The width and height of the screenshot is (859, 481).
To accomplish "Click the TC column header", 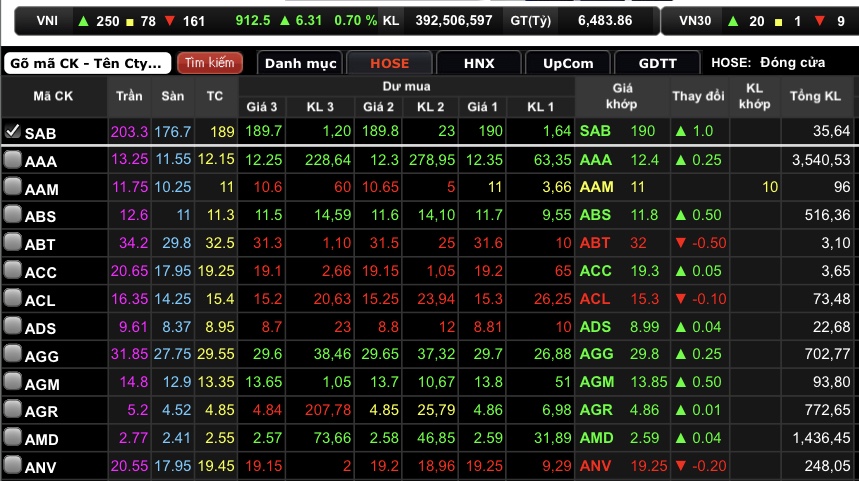I will tap(215, 96).
